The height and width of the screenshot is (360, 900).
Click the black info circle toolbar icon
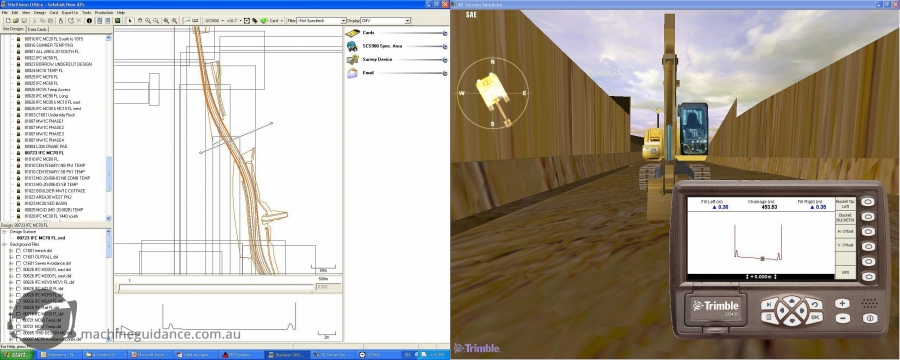[x=89, y=21]
